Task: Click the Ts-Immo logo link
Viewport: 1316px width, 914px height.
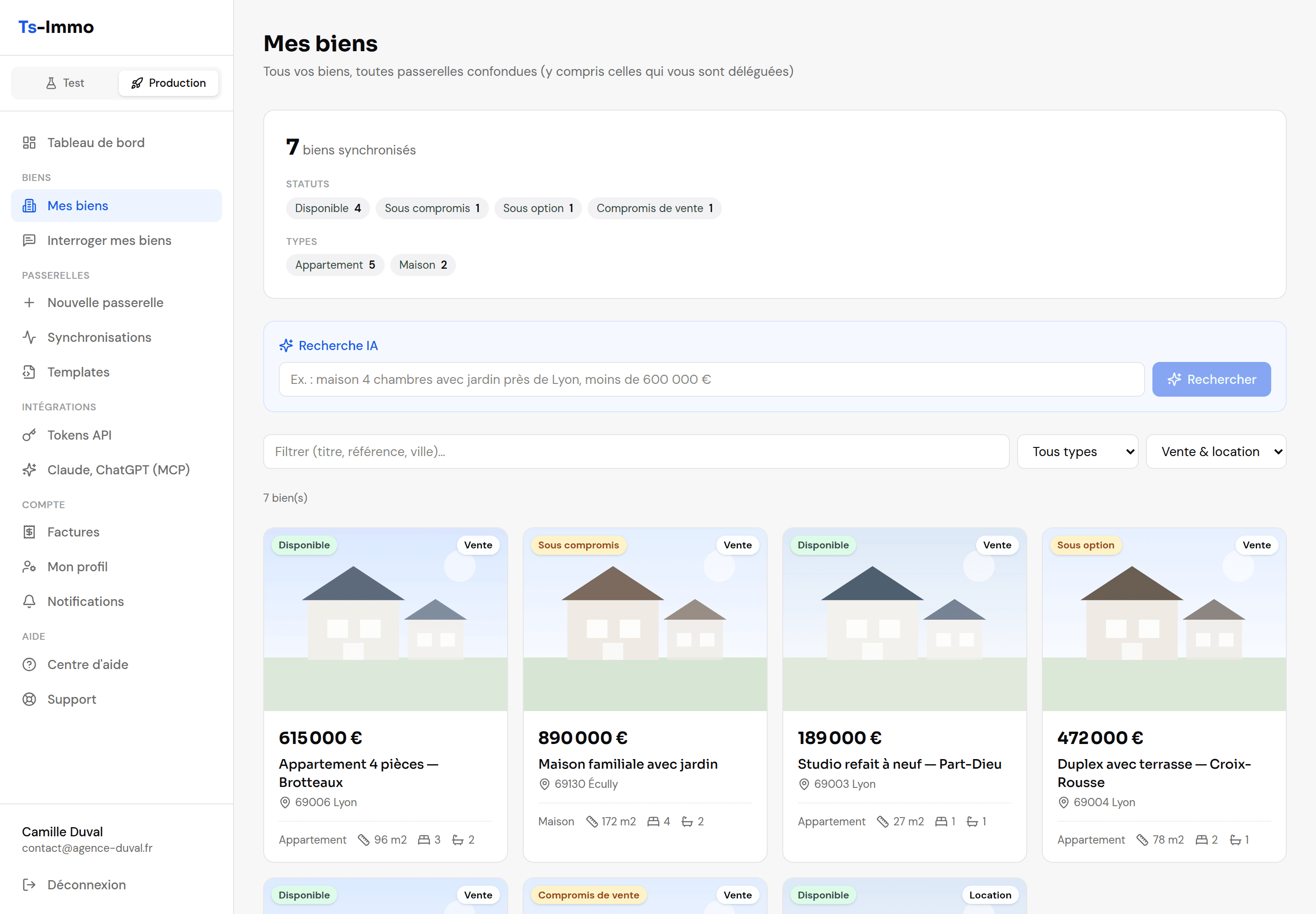Action: tap(56, 27)
